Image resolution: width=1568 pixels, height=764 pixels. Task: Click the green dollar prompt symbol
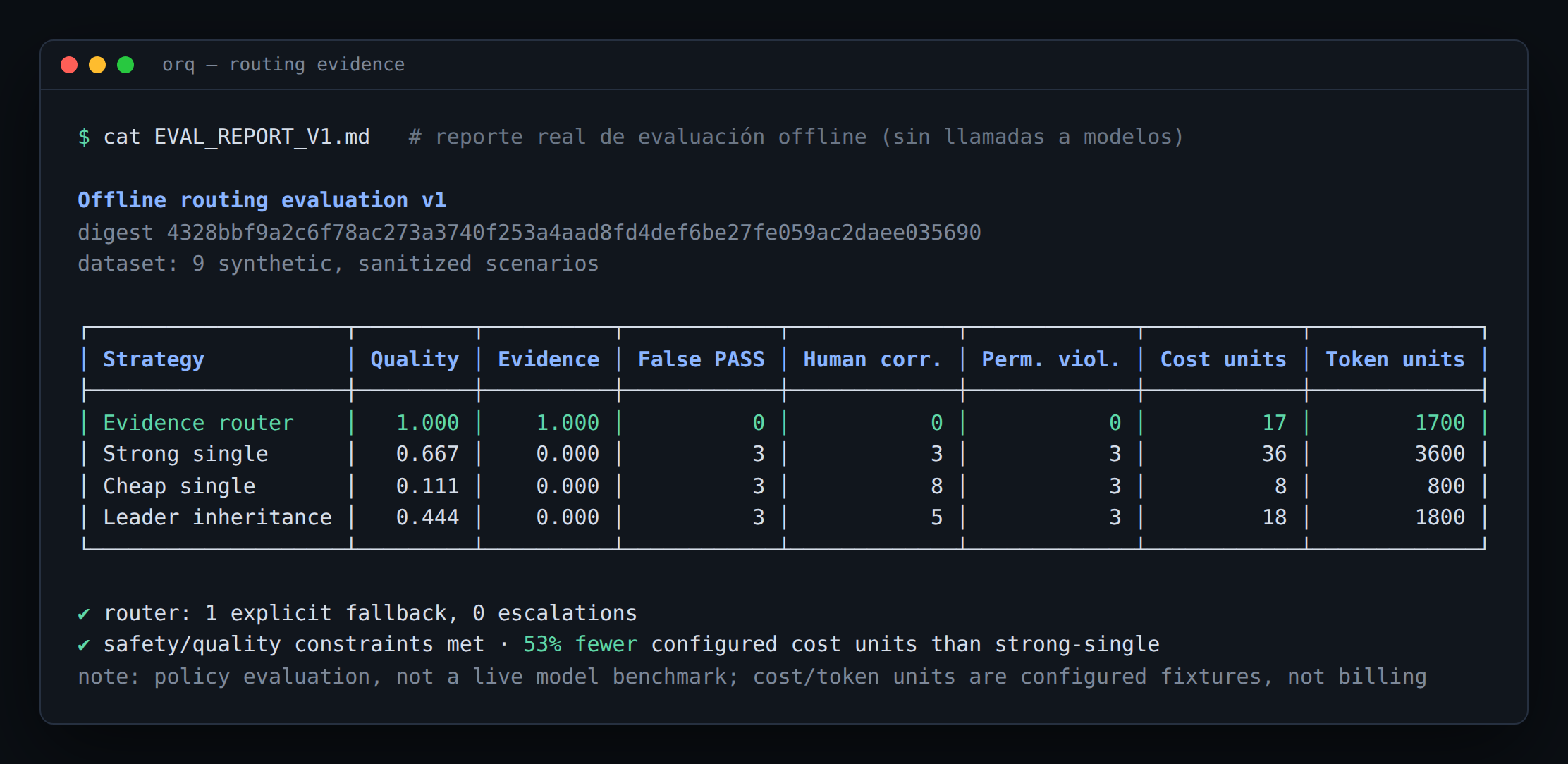pos(84,137)
